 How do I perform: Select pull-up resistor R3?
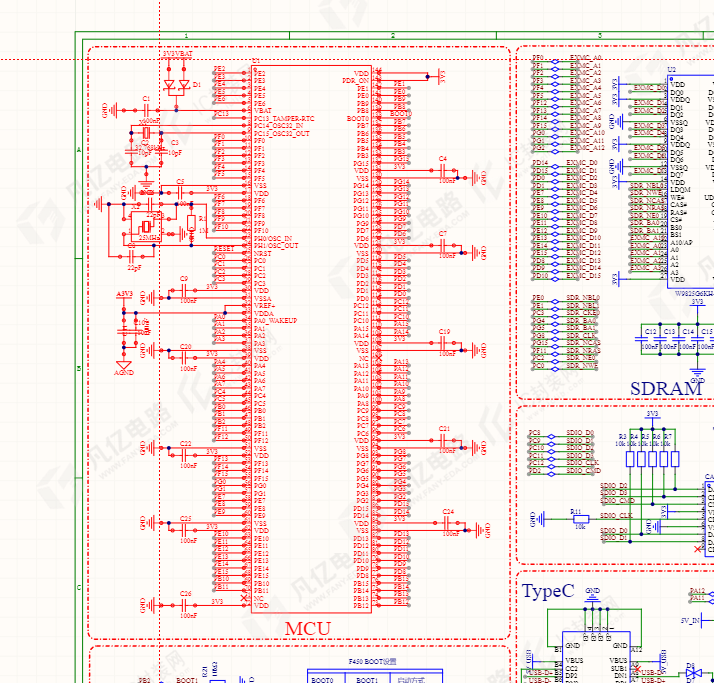tap(630, 459)
